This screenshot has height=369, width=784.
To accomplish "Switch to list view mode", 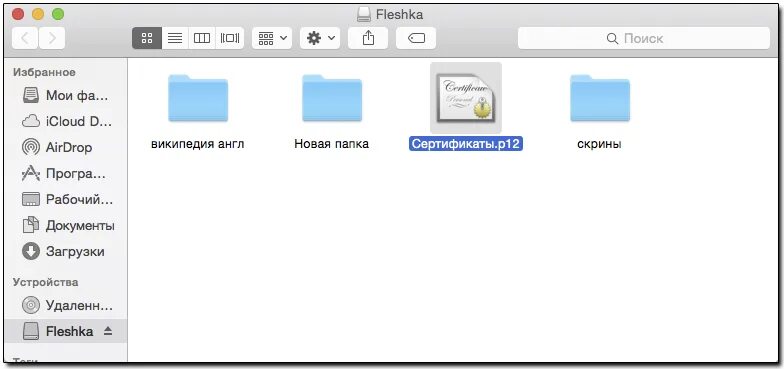I will coord(175,38).
